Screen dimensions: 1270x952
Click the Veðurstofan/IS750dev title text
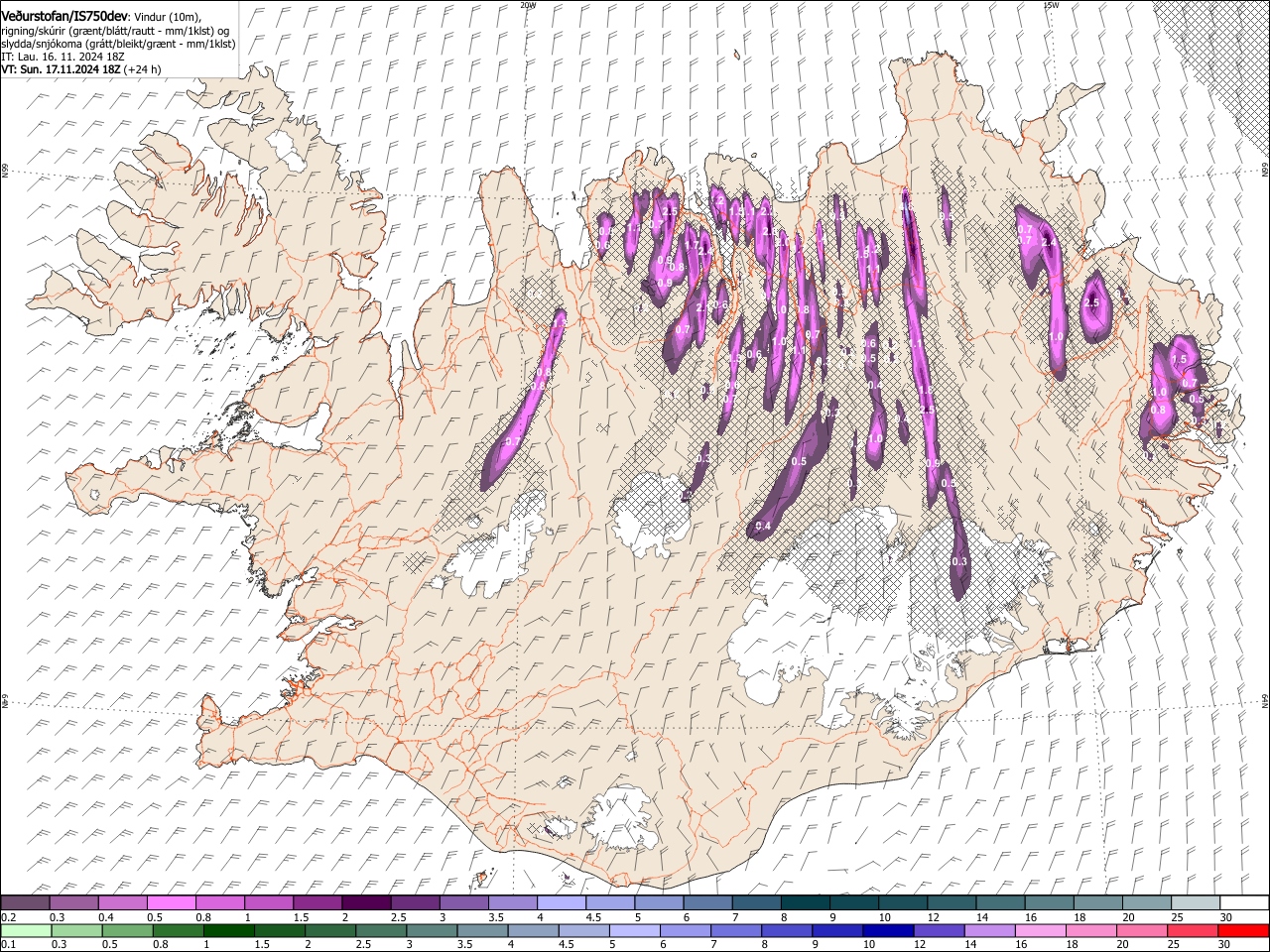tap(65, 16)
